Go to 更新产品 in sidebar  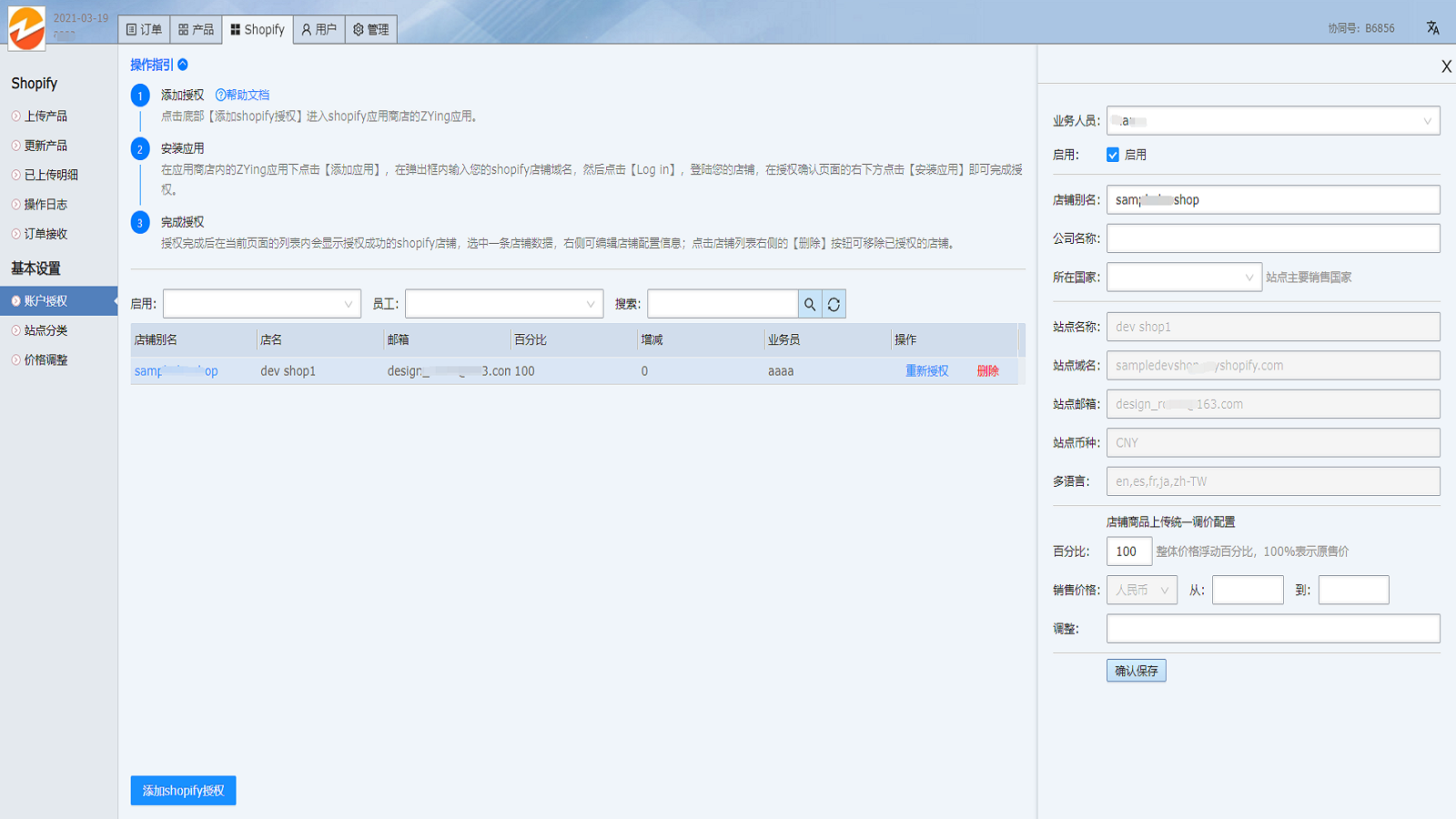45,146
